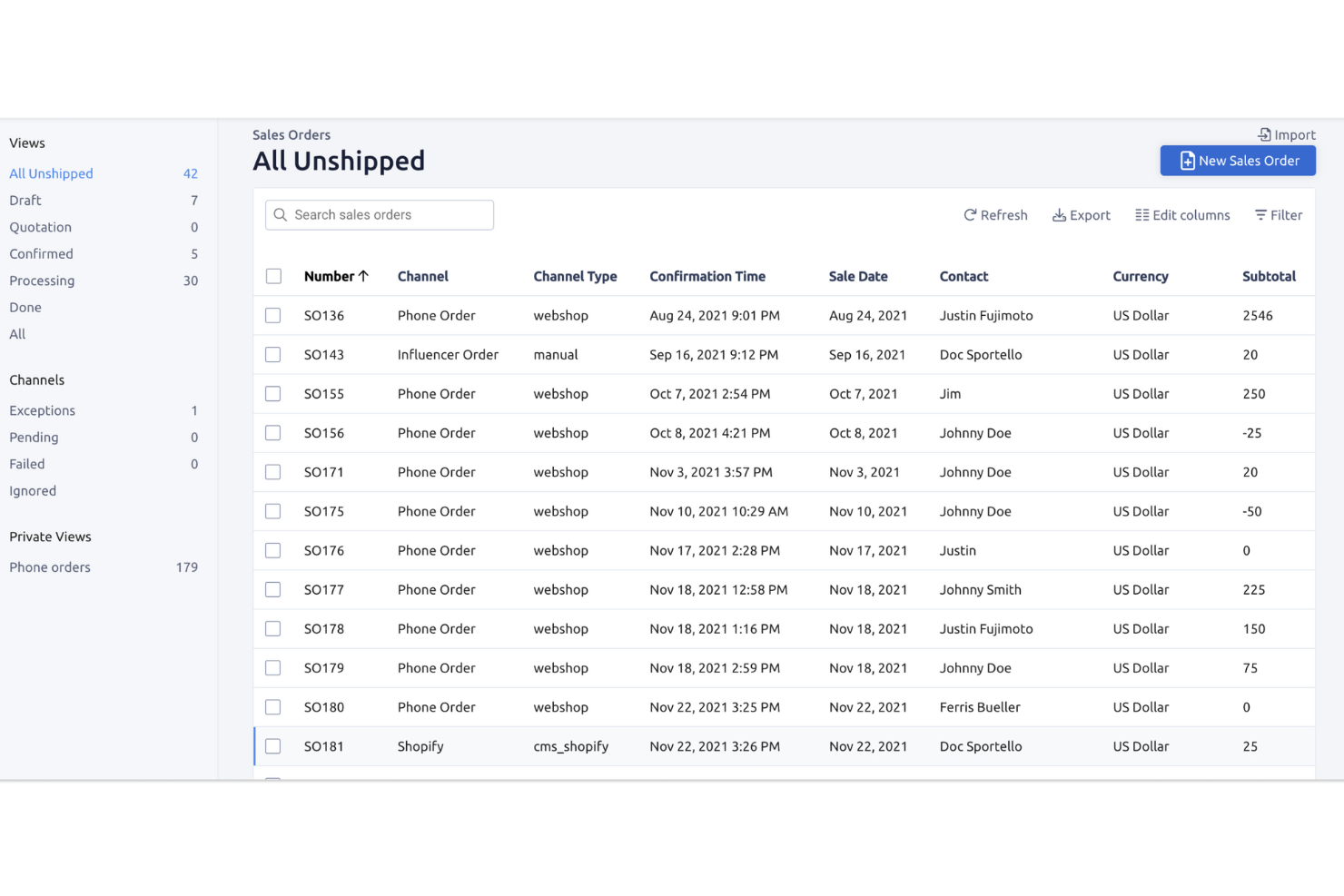Click the New Sales Order document icon
The width and height of the screenshot is (1344, 896).
click(1187, 161)
